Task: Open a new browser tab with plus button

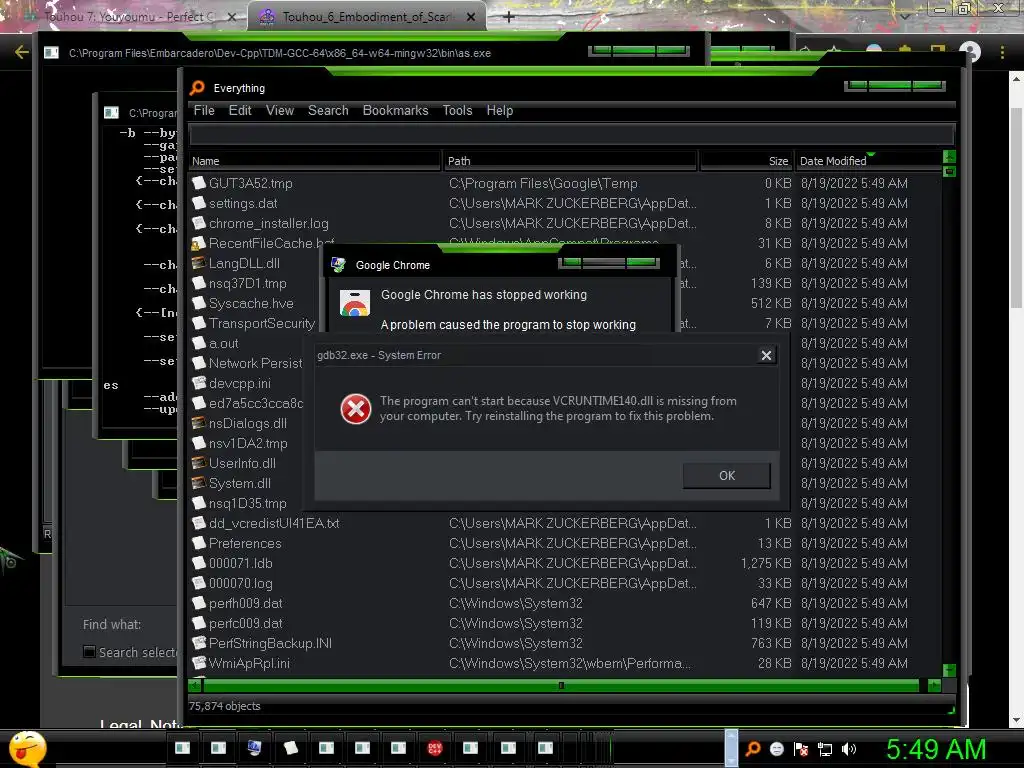Action: [508, 17]
